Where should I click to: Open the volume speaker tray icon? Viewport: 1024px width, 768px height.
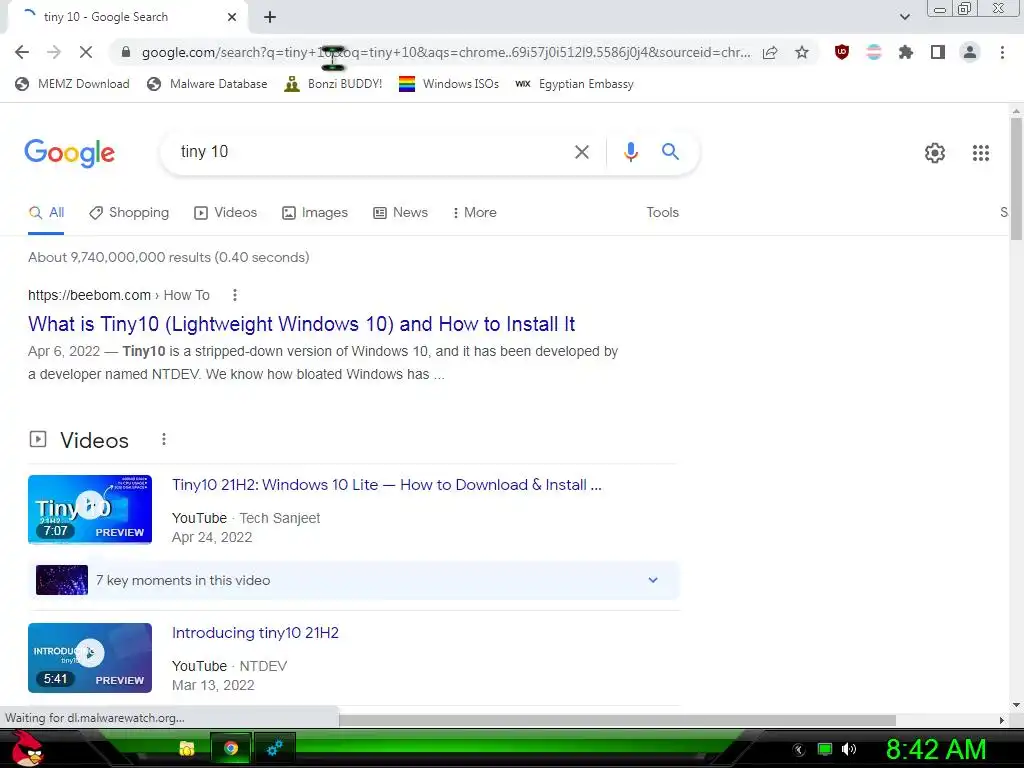click(x=848, y=749)
